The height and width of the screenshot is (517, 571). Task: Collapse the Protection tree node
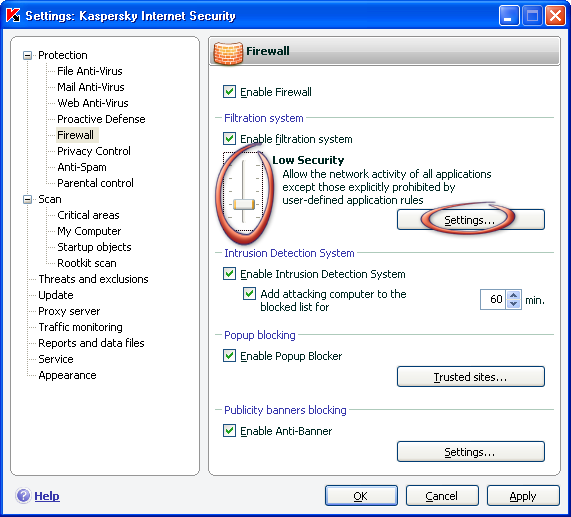(27, 55)
